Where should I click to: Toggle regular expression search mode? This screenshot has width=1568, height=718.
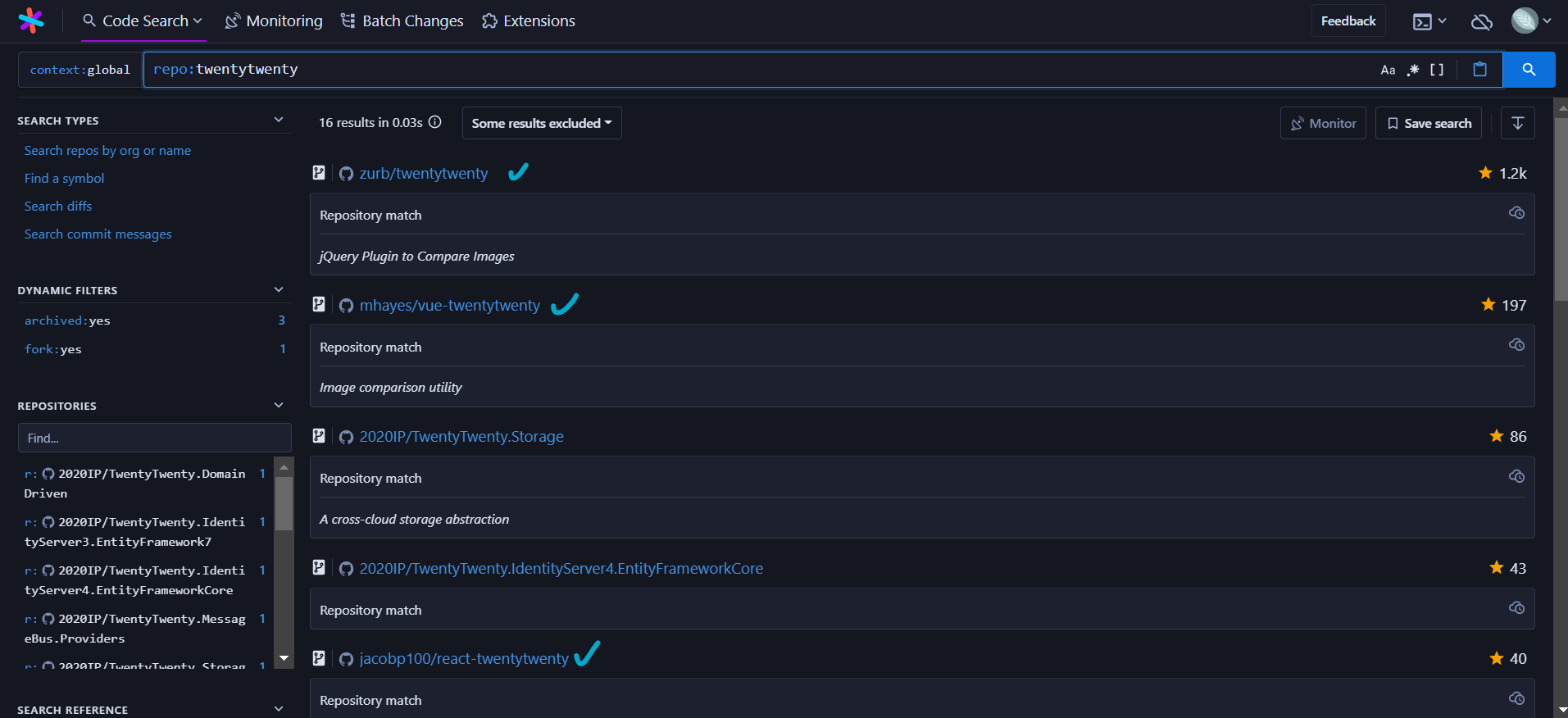click(1413, 70)
